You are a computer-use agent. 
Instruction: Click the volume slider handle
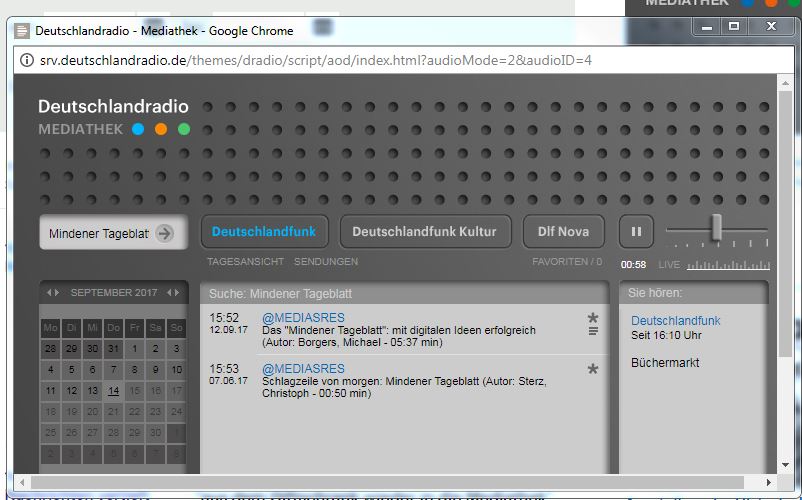click(717, 227)
